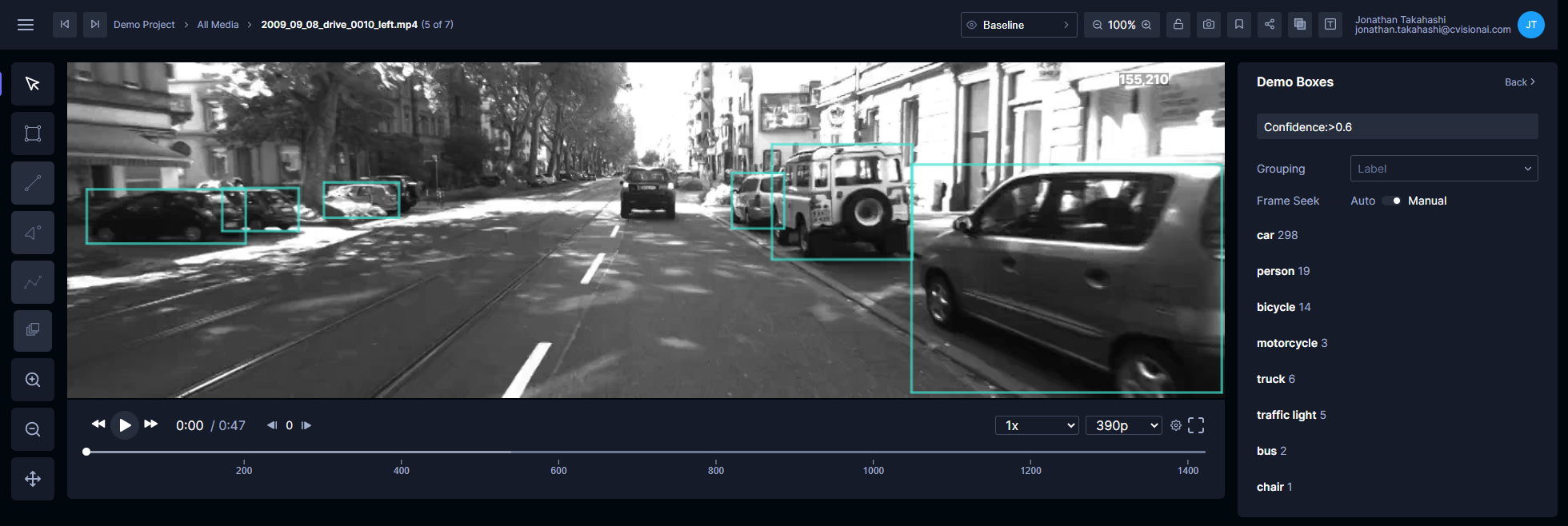Expand the chair 1 group
The image size is (1568, 526).
(1274, 487)
